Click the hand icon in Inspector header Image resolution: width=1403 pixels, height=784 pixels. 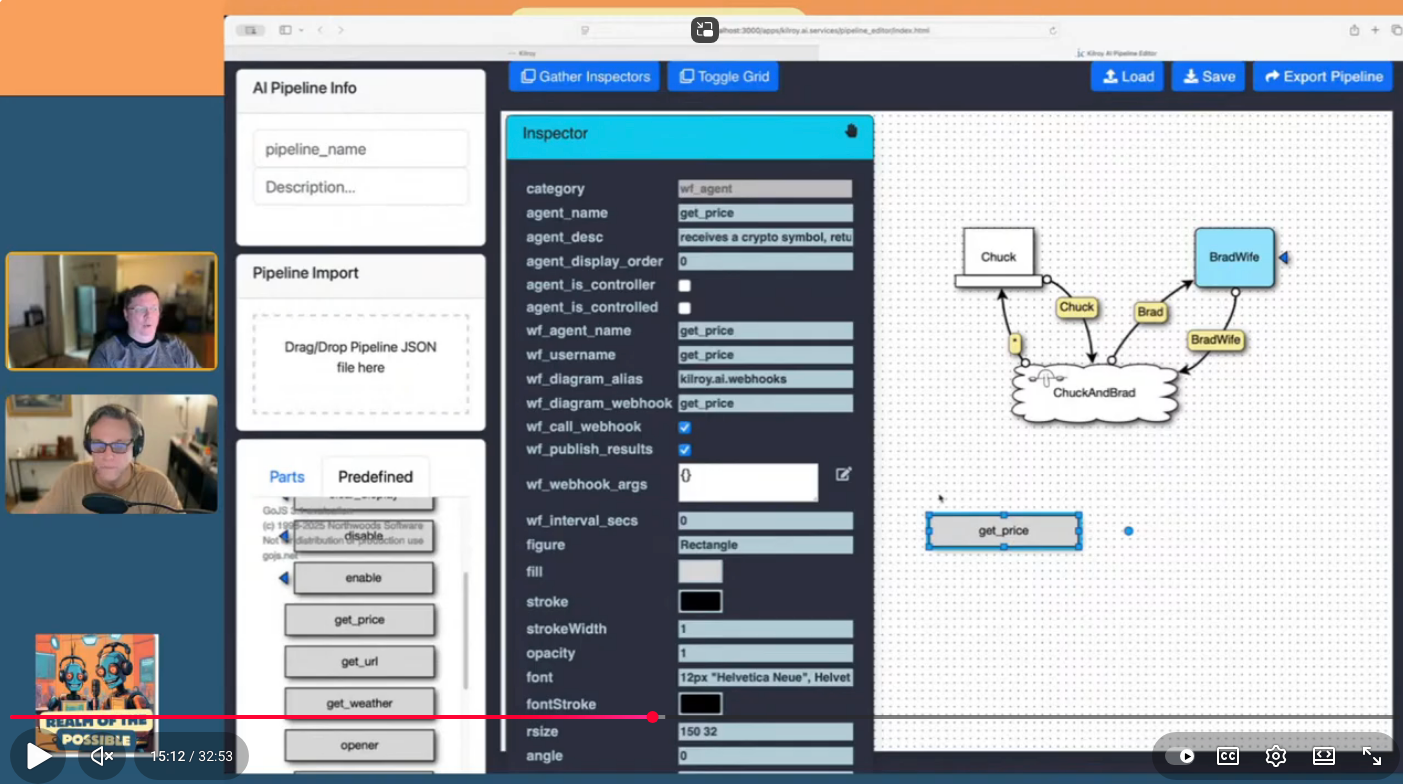(x=851, y=131)
